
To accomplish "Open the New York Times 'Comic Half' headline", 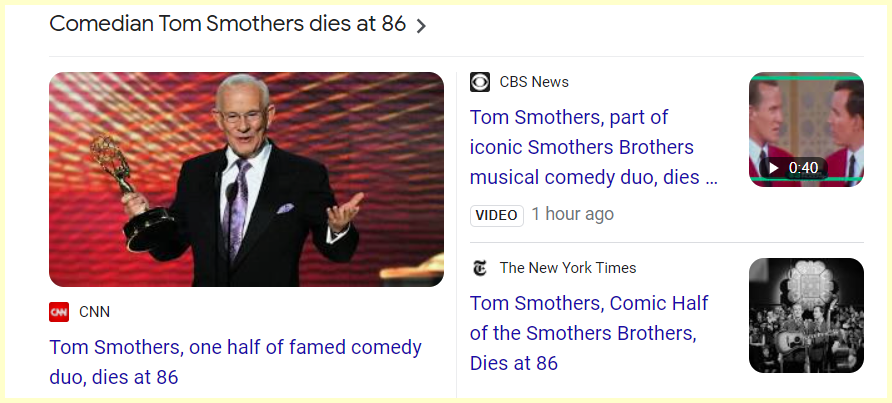I will tap(588, 333).
